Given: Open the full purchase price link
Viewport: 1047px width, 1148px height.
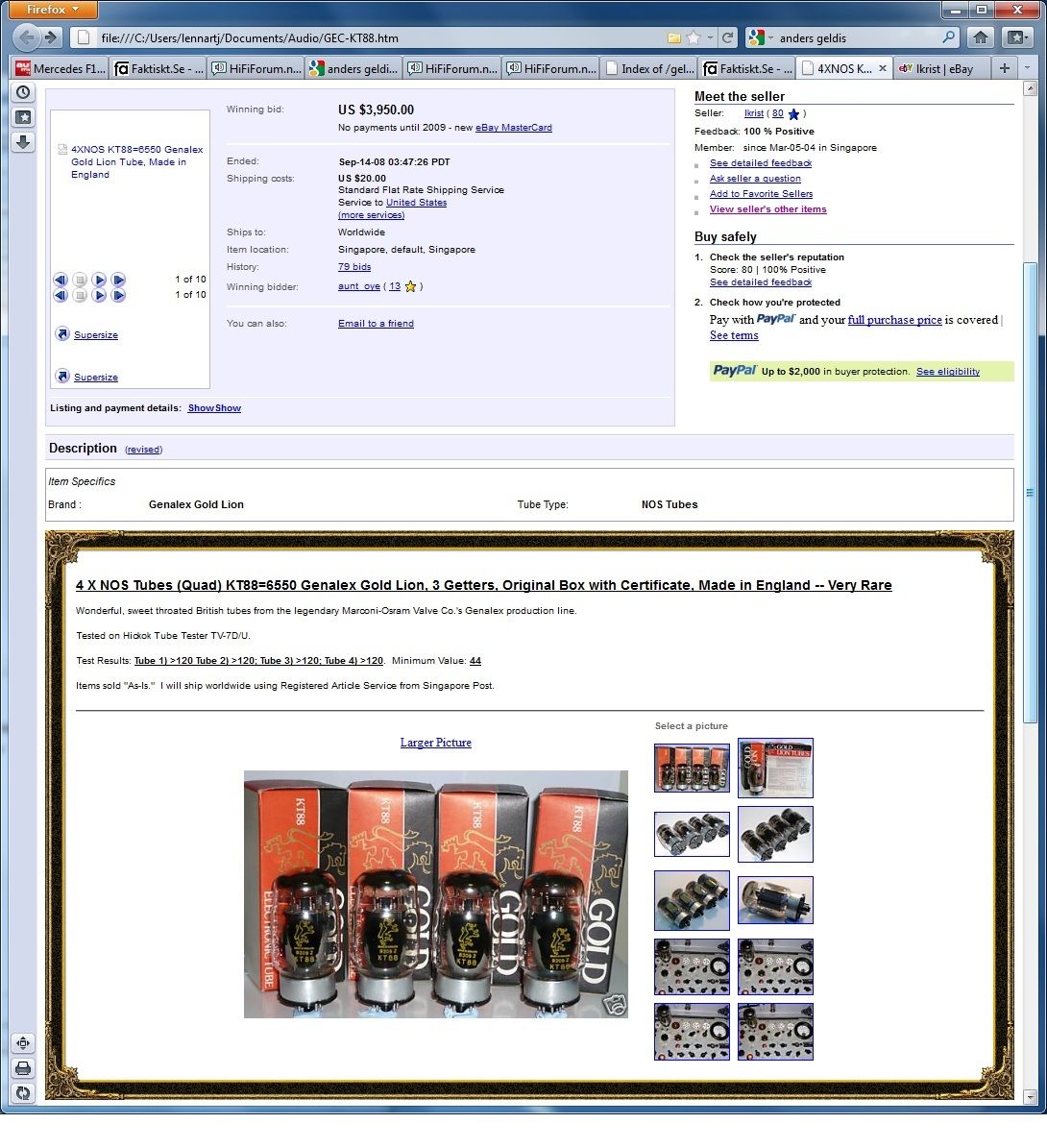Looking at the screenshot, I should [894, 319].
